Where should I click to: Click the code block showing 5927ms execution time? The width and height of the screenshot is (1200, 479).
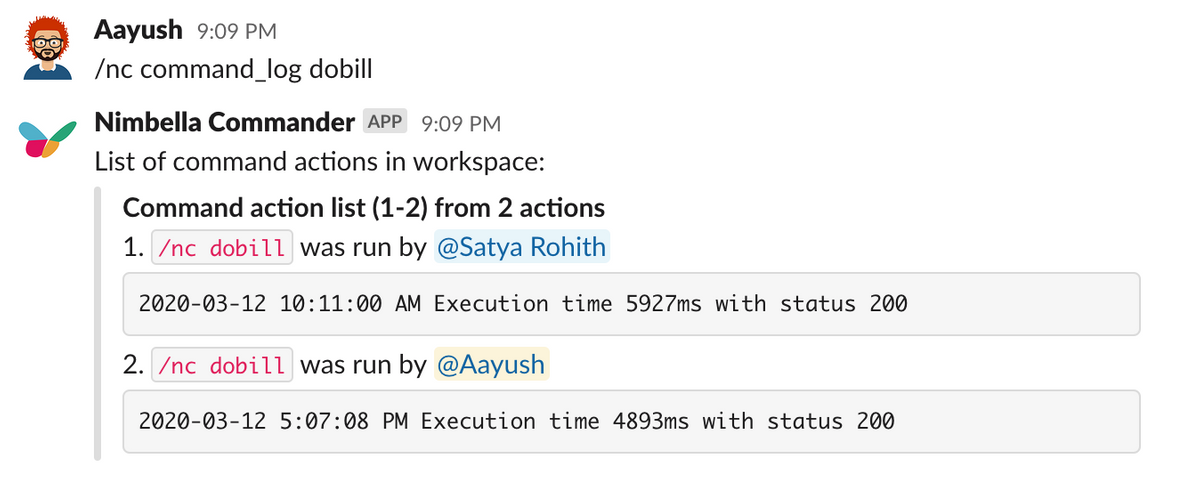coord(630,303)
